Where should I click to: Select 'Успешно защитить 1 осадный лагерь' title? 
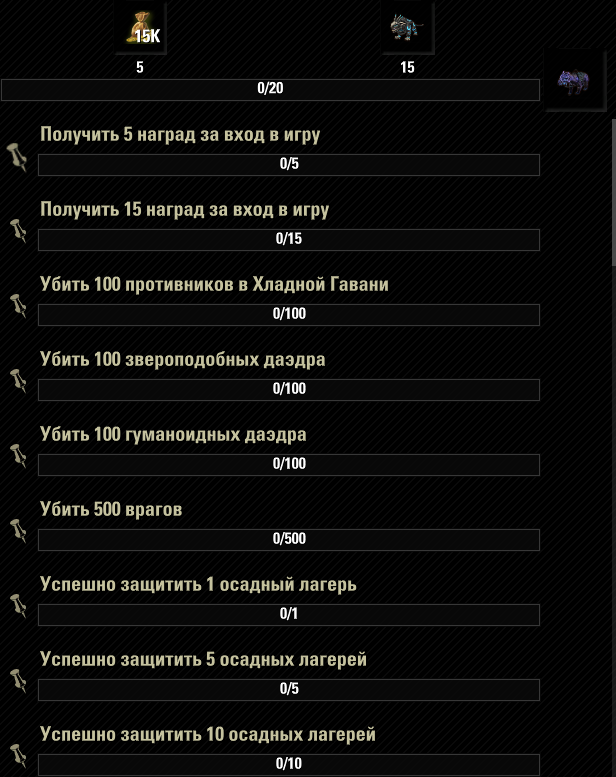198,585
